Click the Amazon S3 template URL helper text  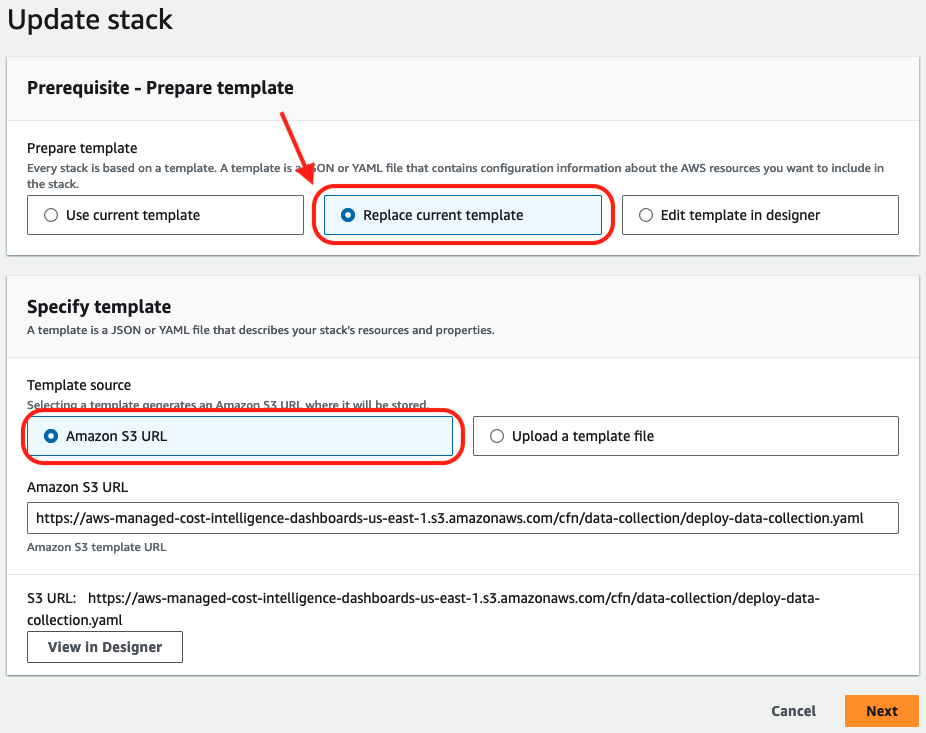[88, 547]
